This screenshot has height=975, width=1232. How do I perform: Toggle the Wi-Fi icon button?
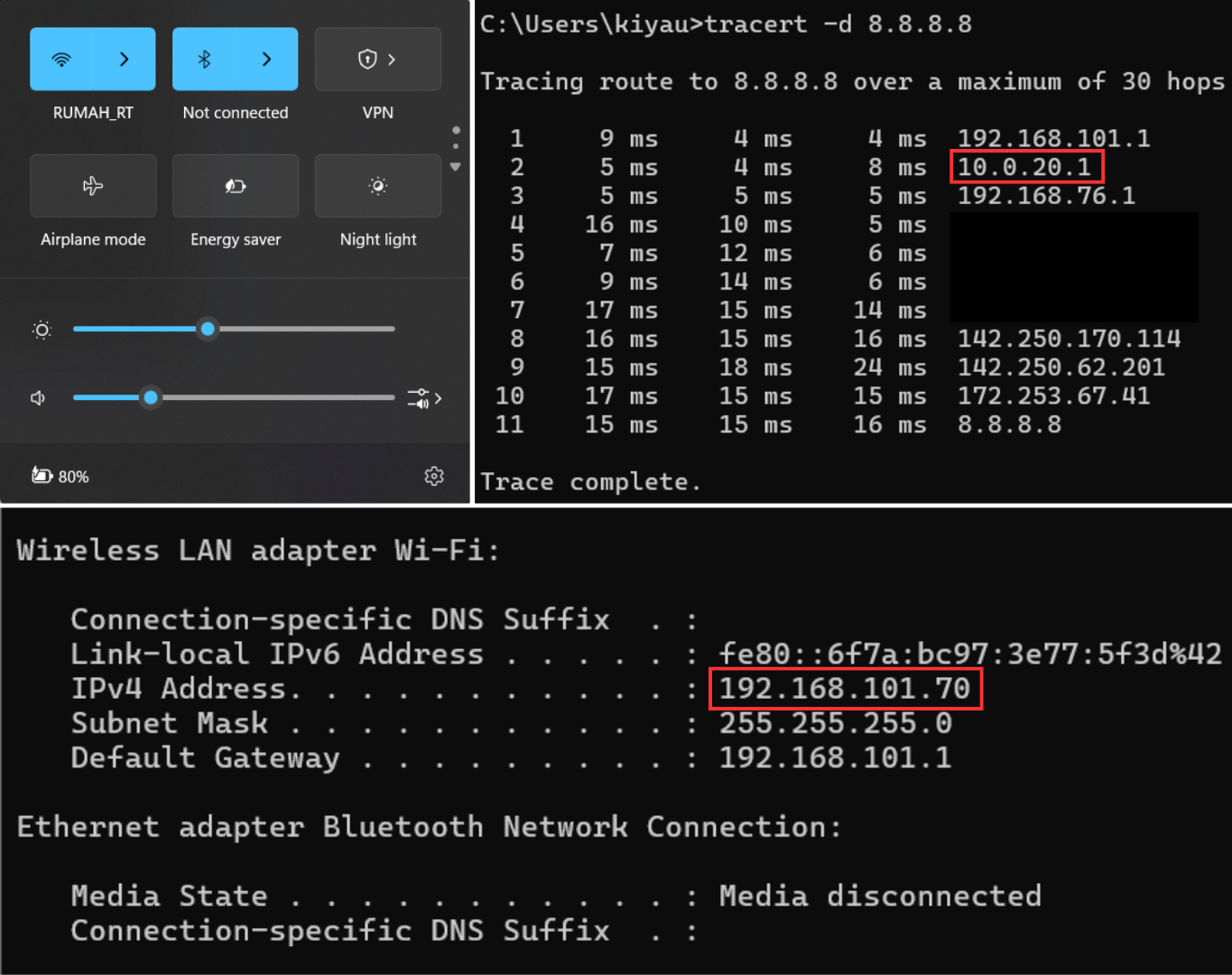(61, 60)
